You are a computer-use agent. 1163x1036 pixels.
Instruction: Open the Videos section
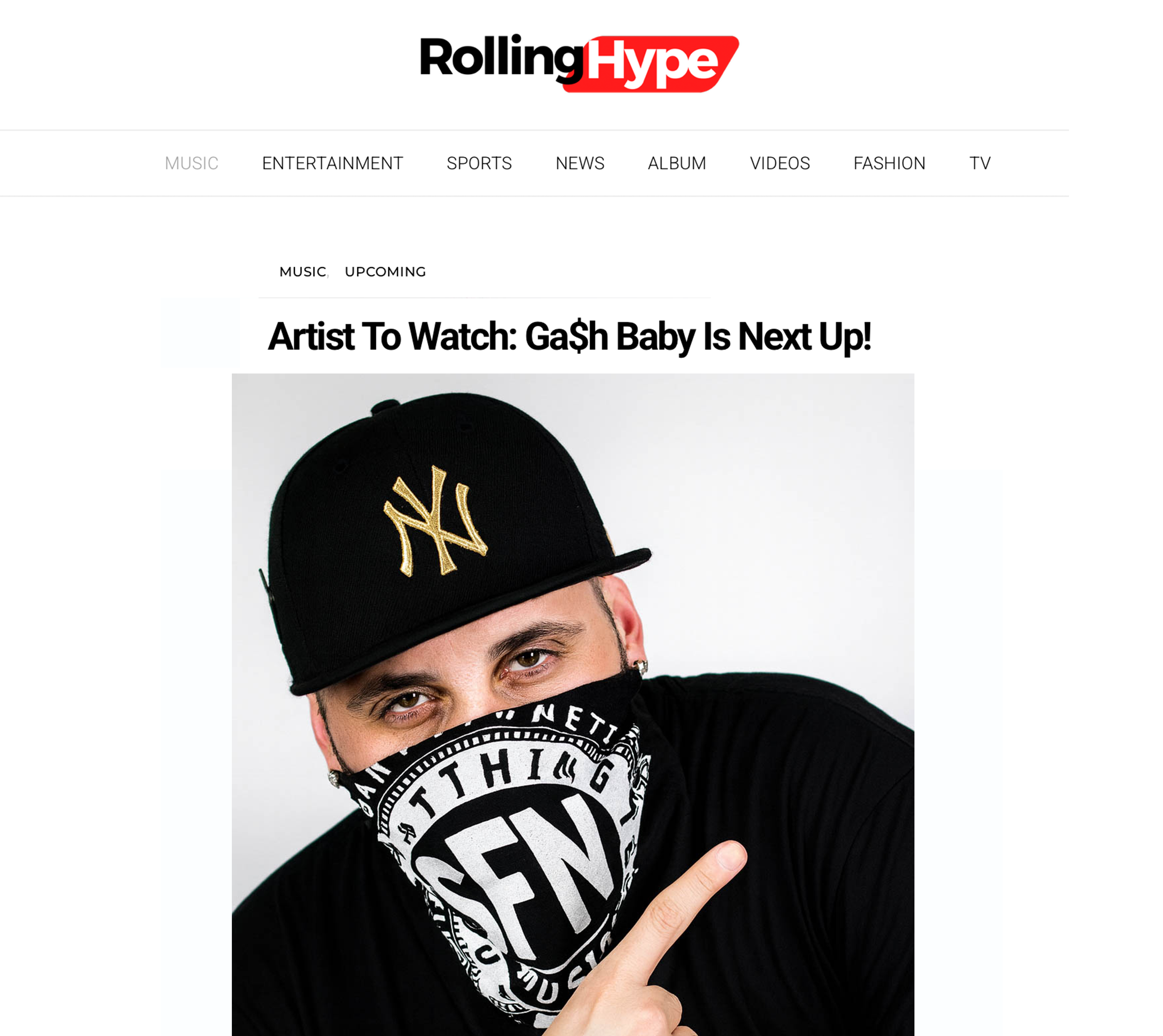coord(780,164)
